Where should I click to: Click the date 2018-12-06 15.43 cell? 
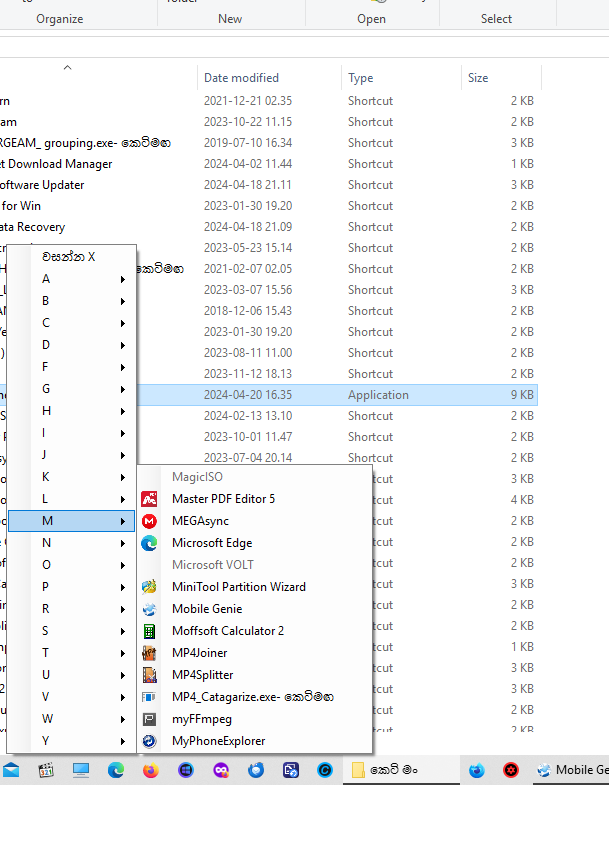point(248,311)
